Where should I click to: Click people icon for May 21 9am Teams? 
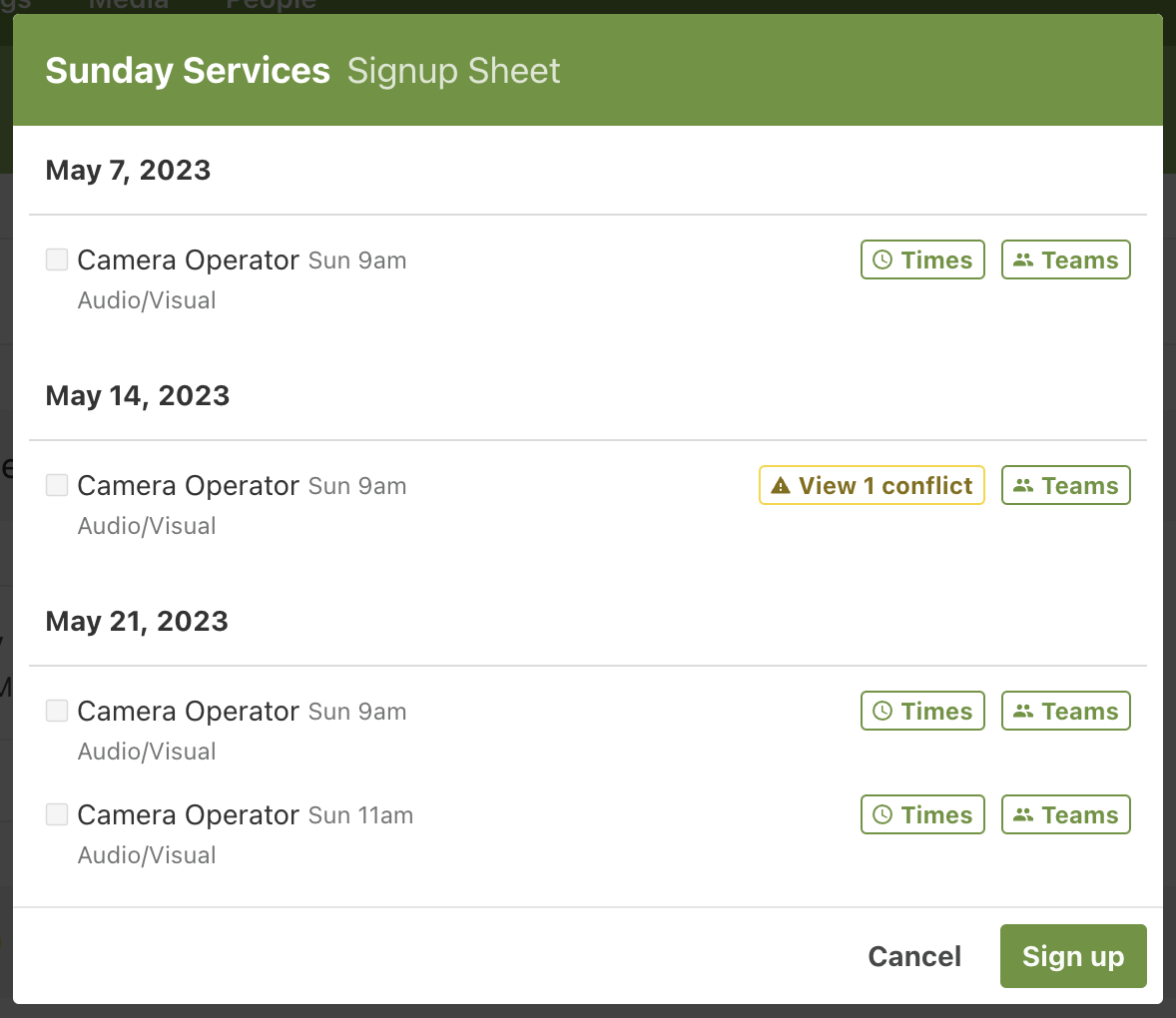pyautogui.click(x=1023, y=712)
